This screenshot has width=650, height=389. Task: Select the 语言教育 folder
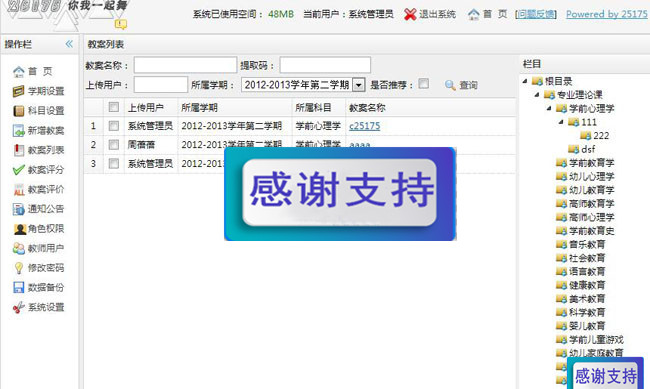580,272
